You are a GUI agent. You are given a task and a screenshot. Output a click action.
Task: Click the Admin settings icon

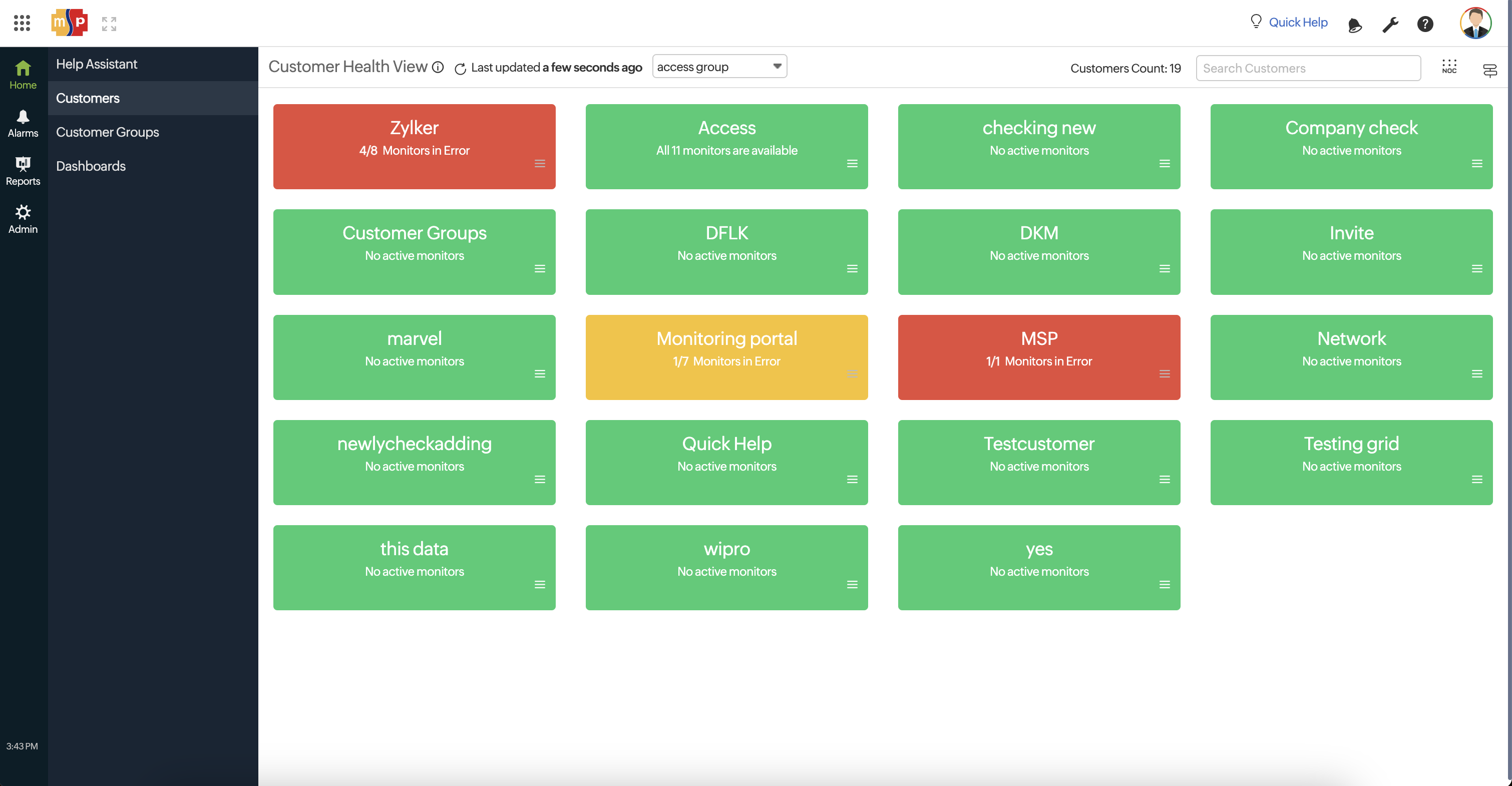pos(22,212)
